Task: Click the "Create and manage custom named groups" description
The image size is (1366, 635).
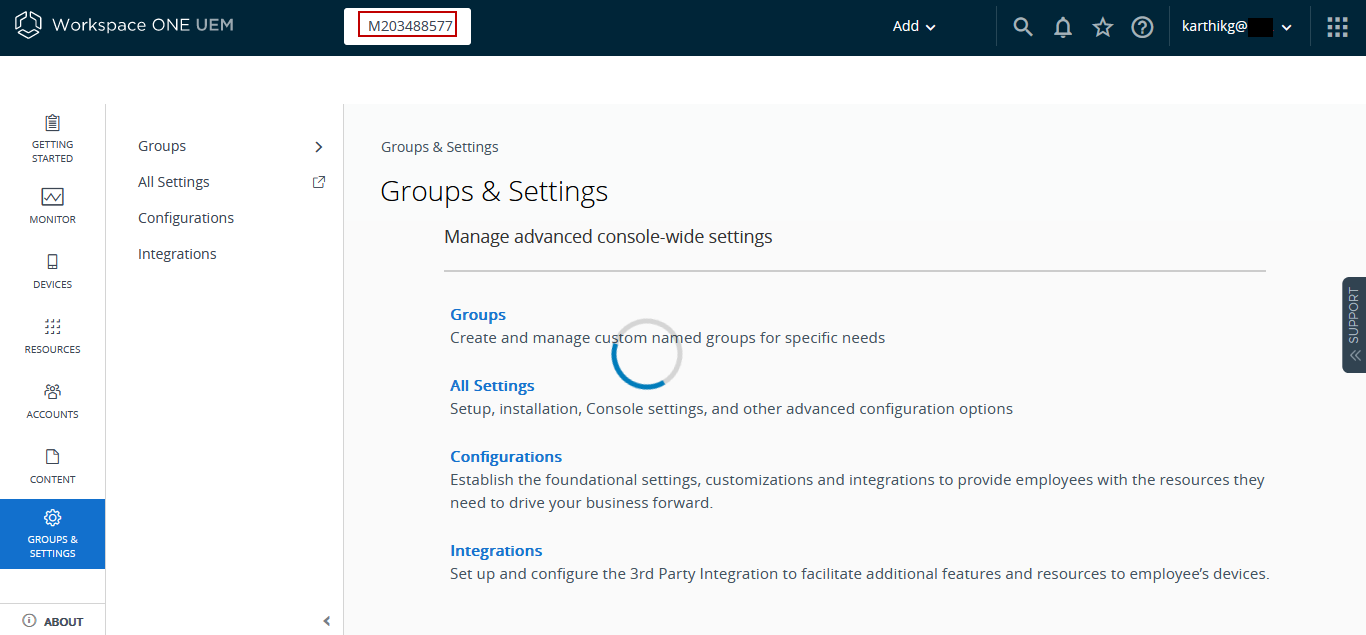Action: click(668, 338)
